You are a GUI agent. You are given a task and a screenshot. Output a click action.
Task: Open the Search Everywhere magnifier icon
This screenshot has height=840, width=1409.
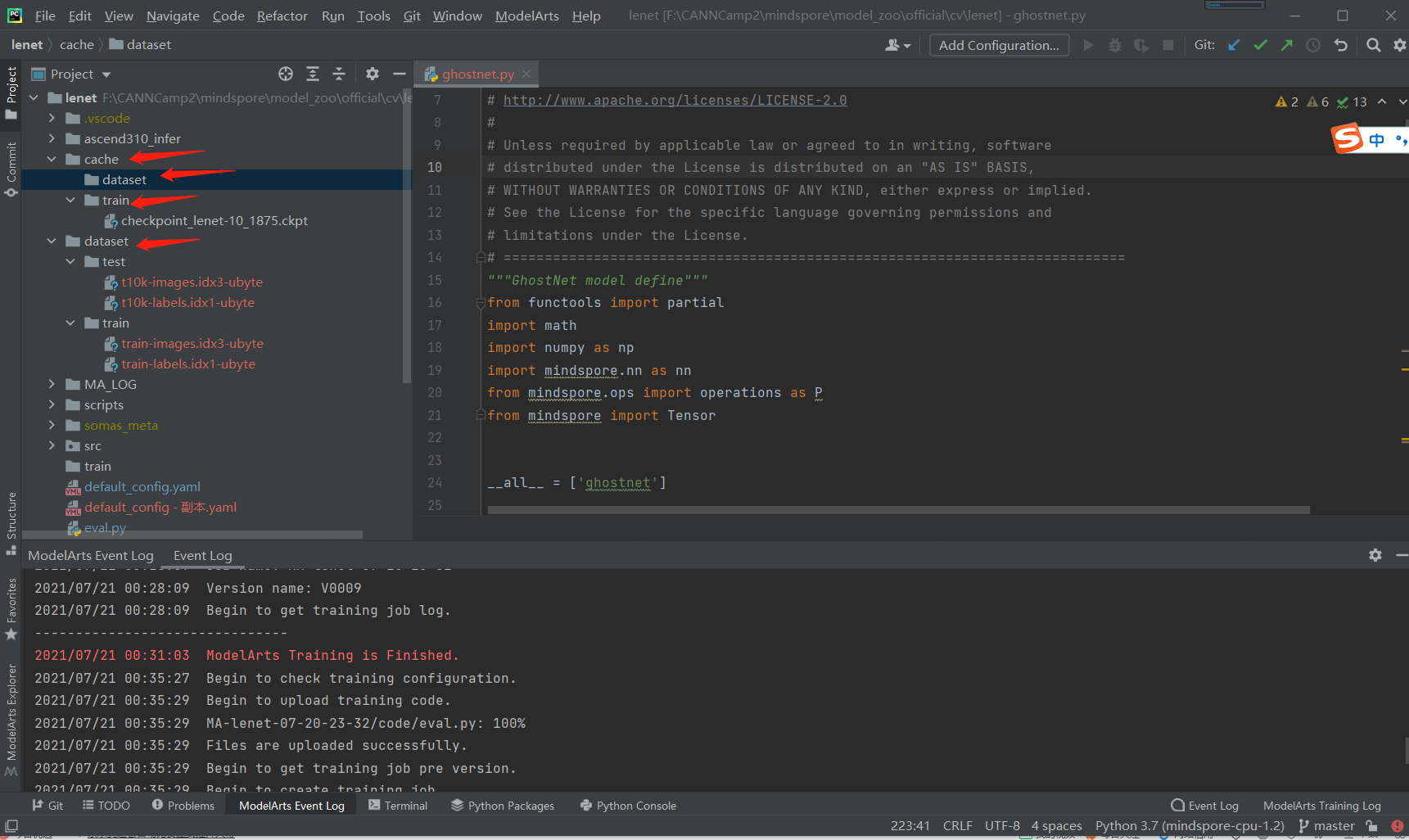(x=1374, y=45)
